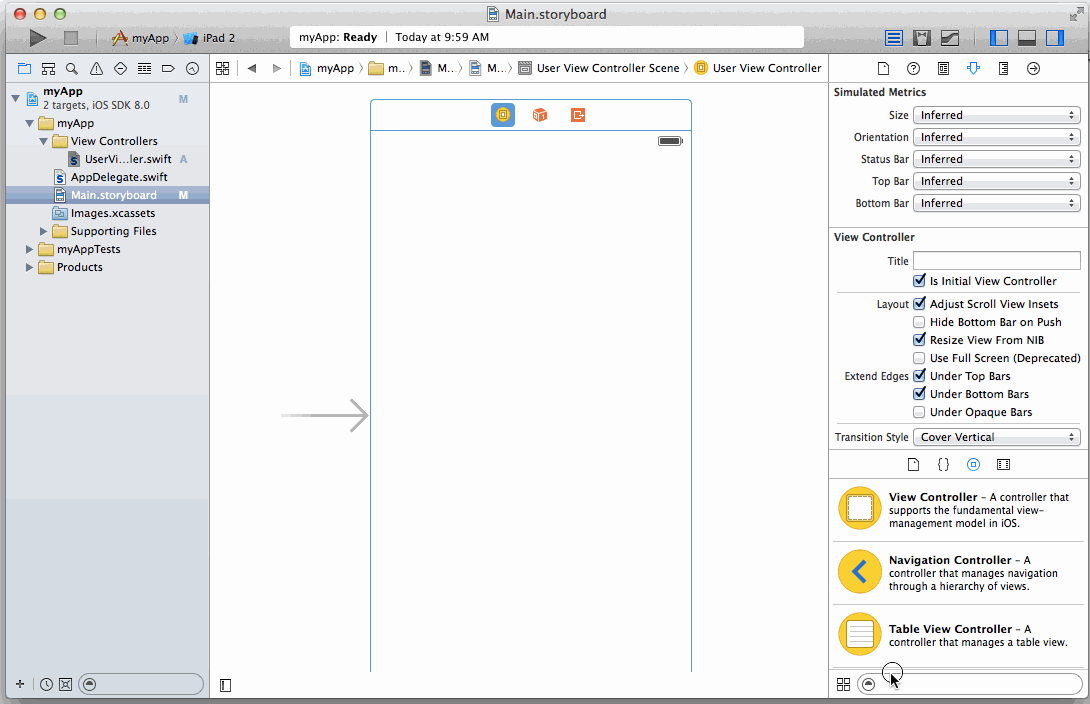This screenshot has height=704, width=1090.
Task: Collapse the View Controllers group
Action: point(43,141)
